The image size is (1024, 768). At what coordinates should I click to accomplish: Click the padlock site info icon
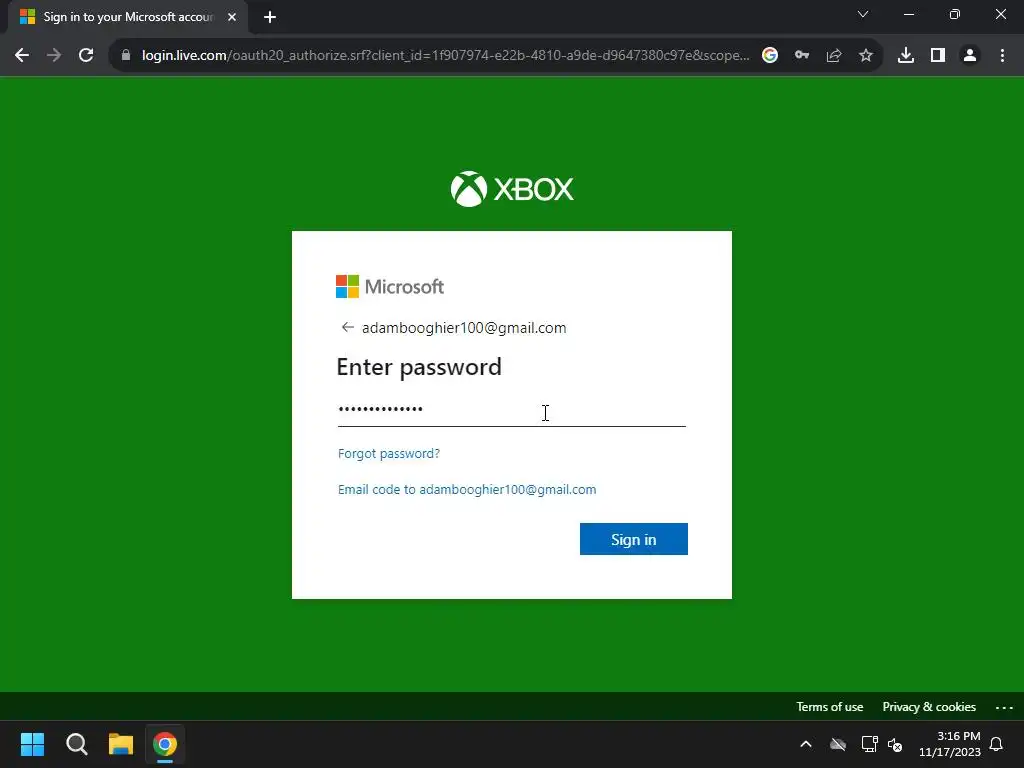[x=126, y=56]
